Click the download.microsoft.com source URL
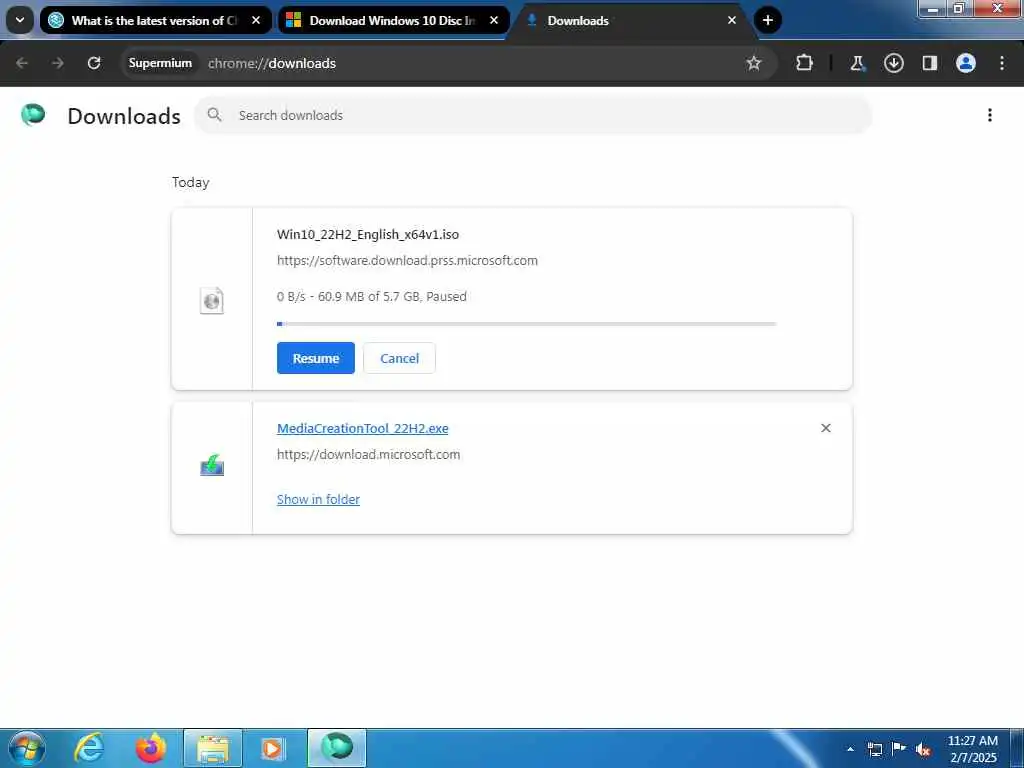 pos(368,455)
